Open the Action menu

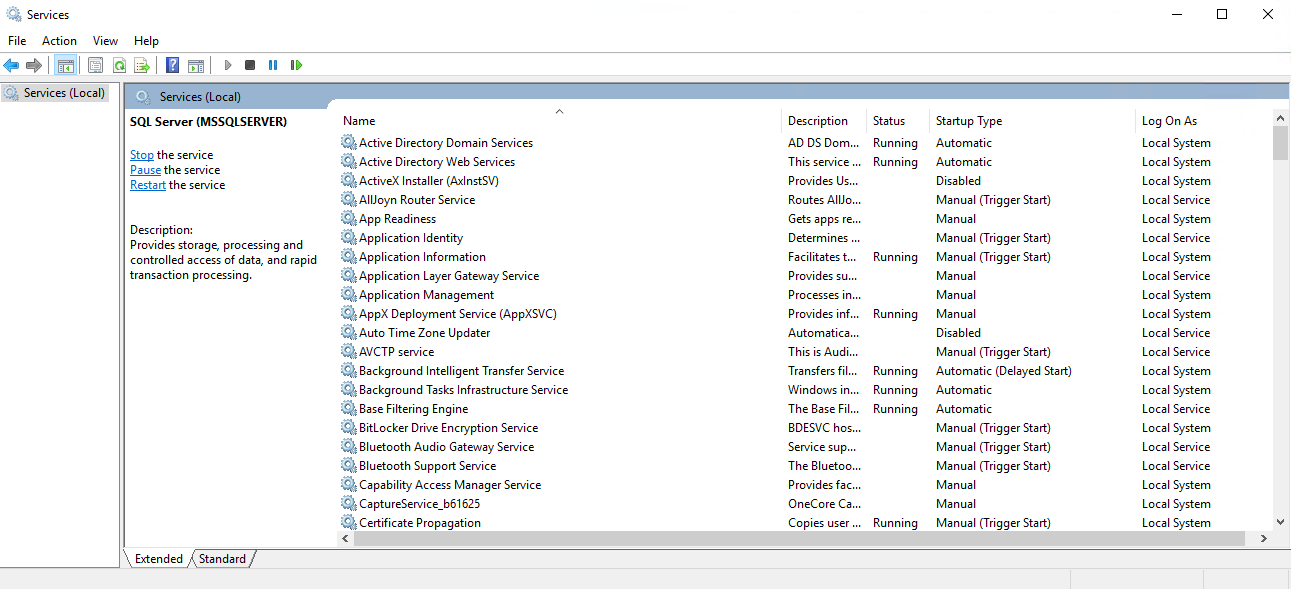click(59, 41)
